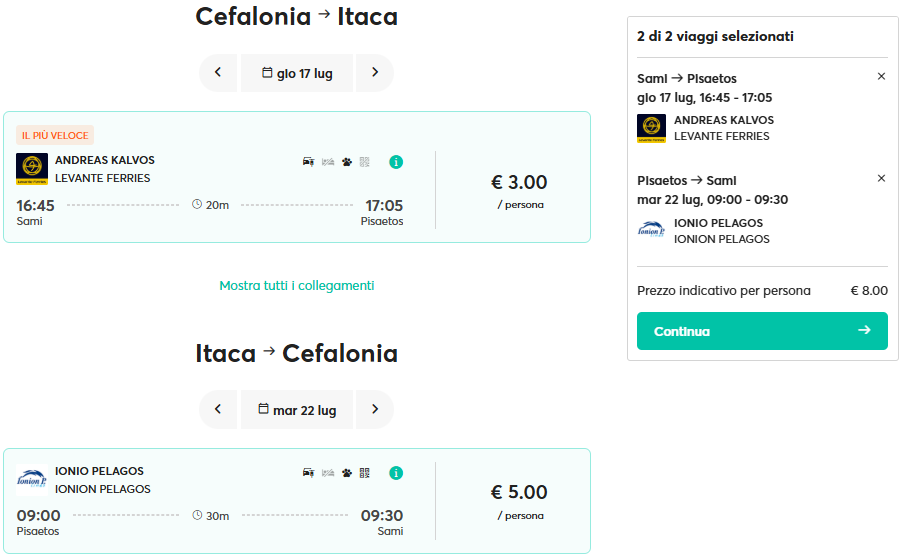The image size is (902, 557).
Task: Go to previous day for Cefalonia–Itaca
Action: coord(218,73)
